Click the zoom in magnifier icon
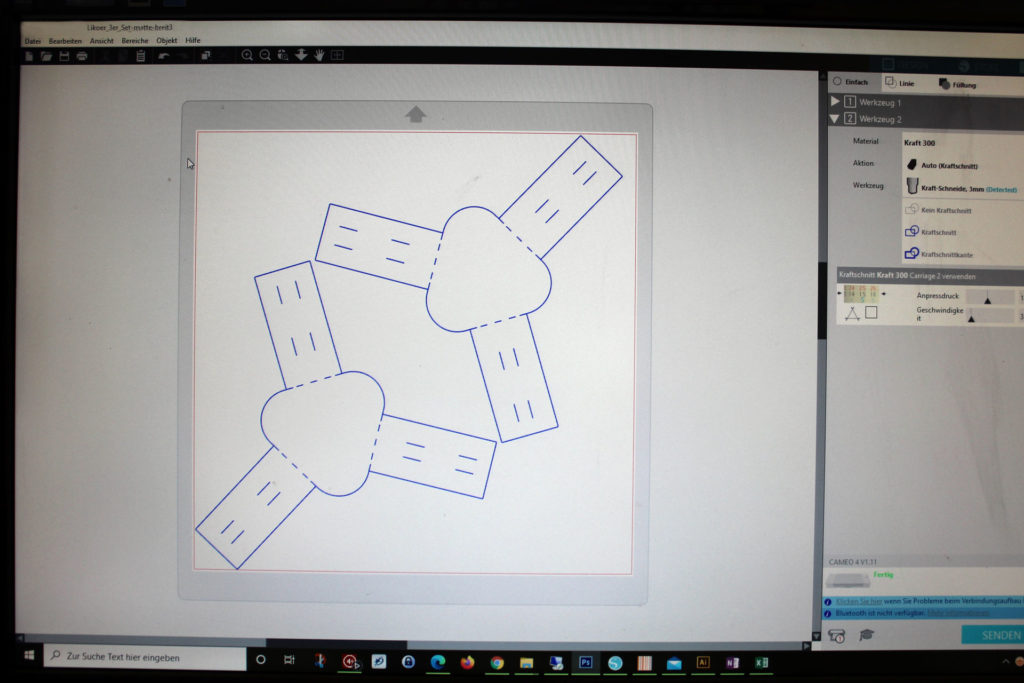 247,56
